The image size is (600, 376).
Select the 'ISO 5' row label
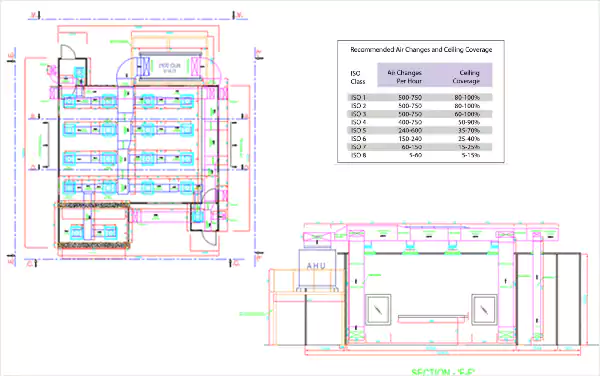(x=359, y=130)
